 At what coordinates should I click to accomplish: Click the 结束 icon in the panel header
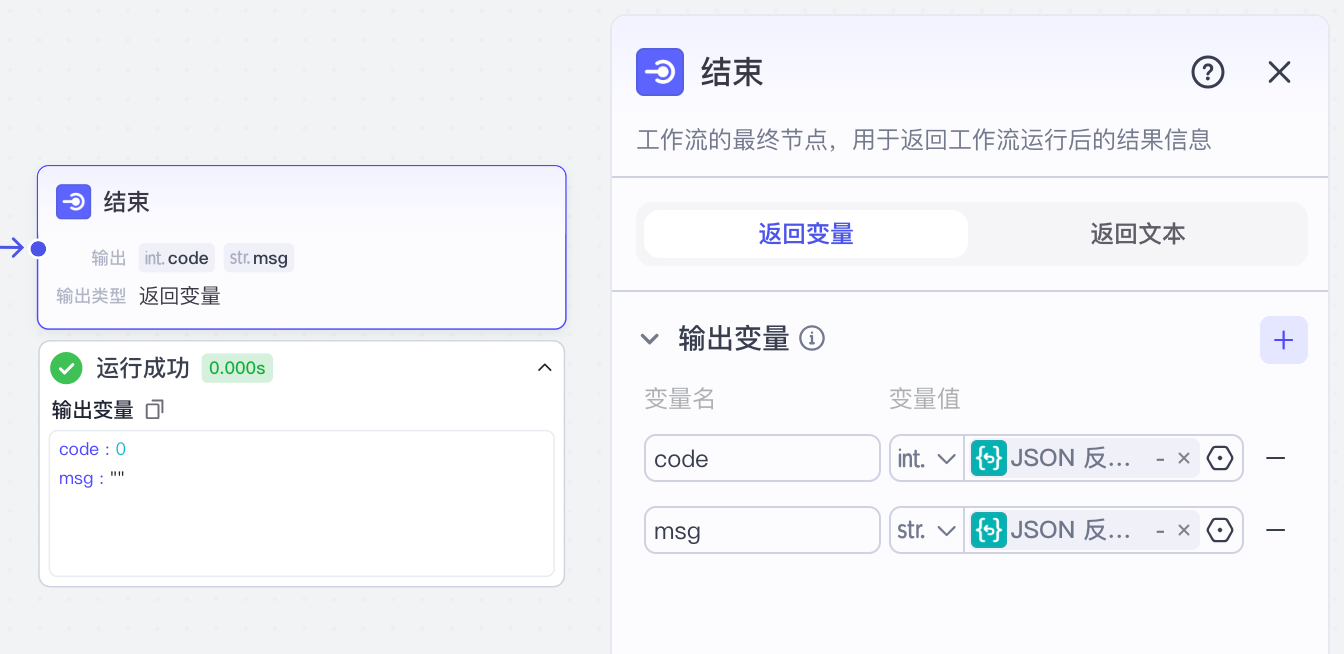click(x=660, y=72)
